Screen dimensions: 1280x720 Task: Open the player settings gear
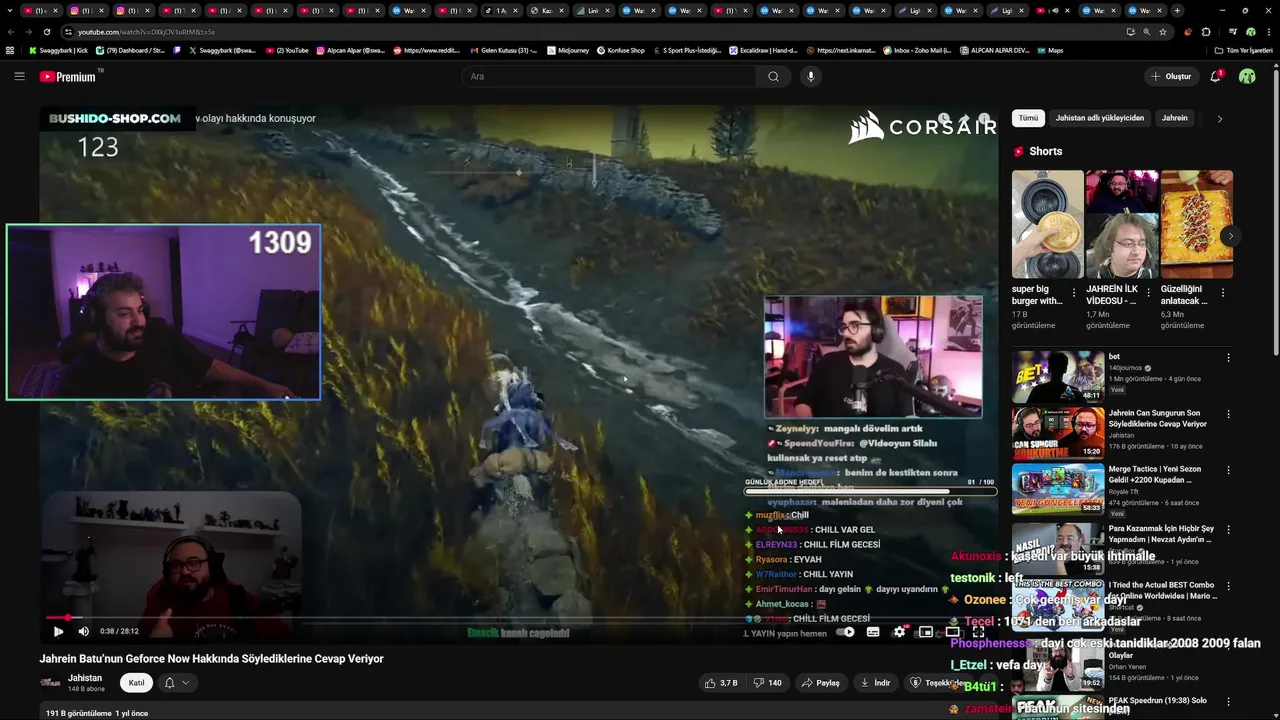899,631
